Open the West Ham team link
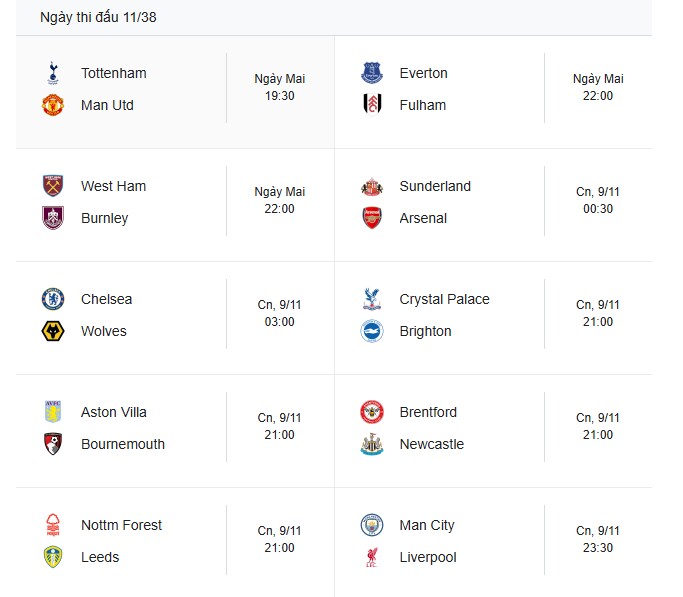Viewport: 683px width, 597px height. coord(113,186)
